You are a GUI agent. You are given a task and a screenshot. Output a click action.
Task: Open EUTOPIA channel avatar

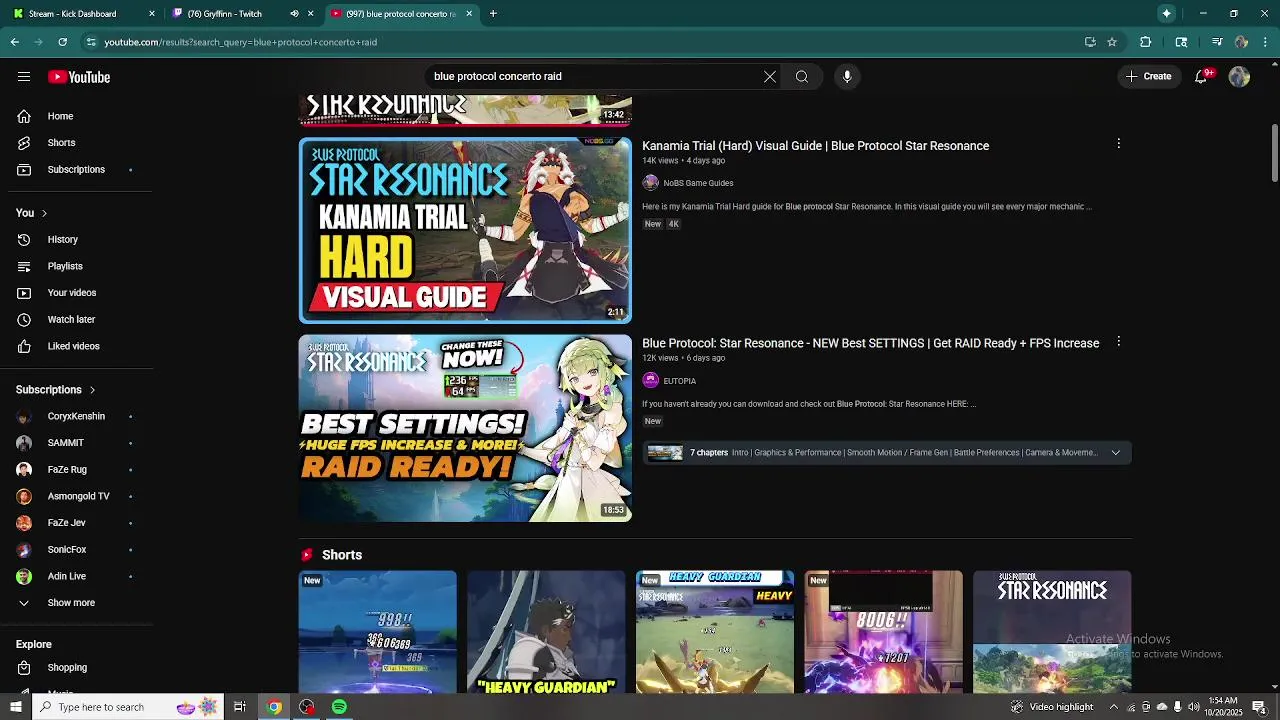point(650,381)
